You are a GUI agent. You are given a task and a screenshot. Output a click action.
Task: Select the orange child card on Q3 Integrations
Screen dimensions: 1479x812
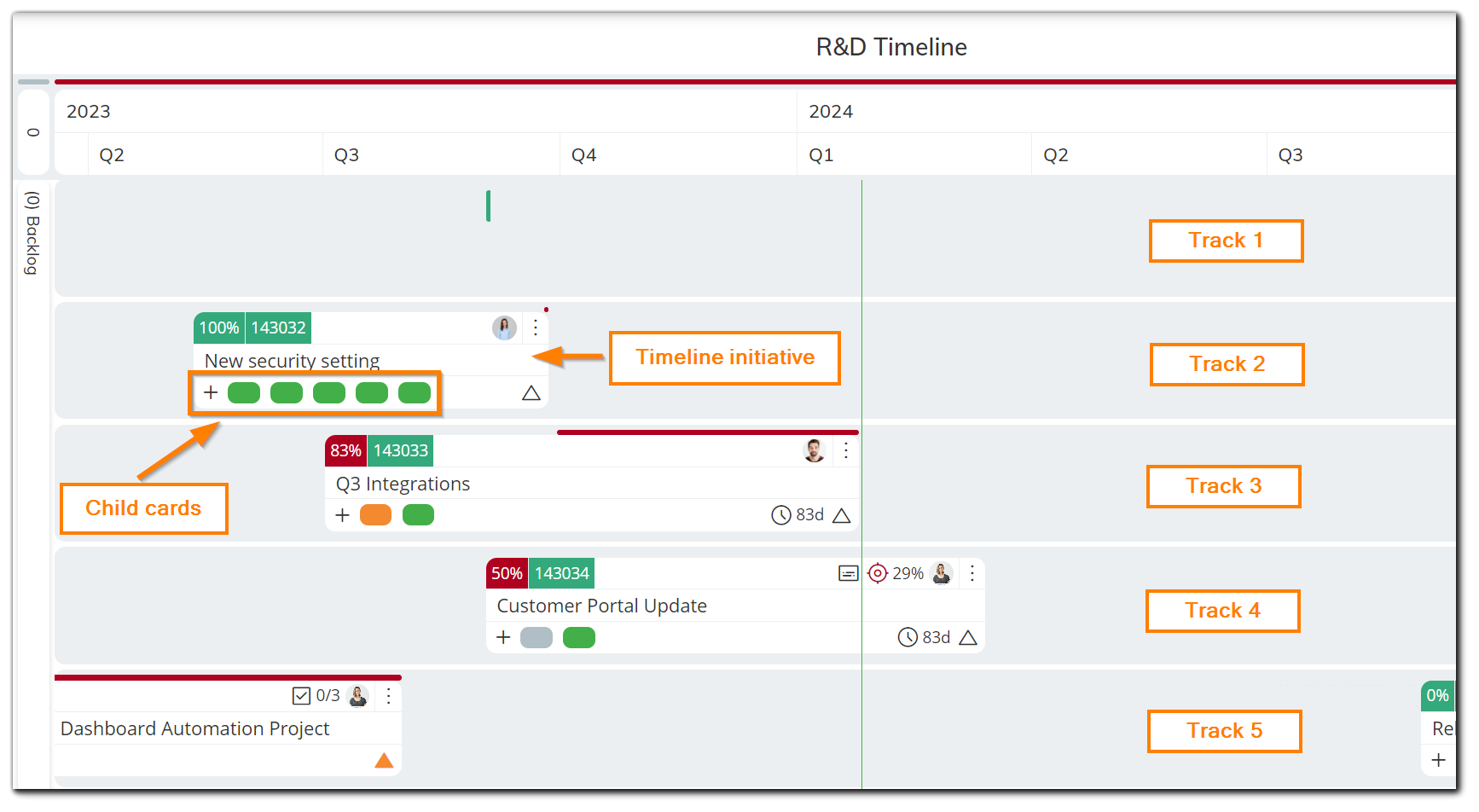376,515
